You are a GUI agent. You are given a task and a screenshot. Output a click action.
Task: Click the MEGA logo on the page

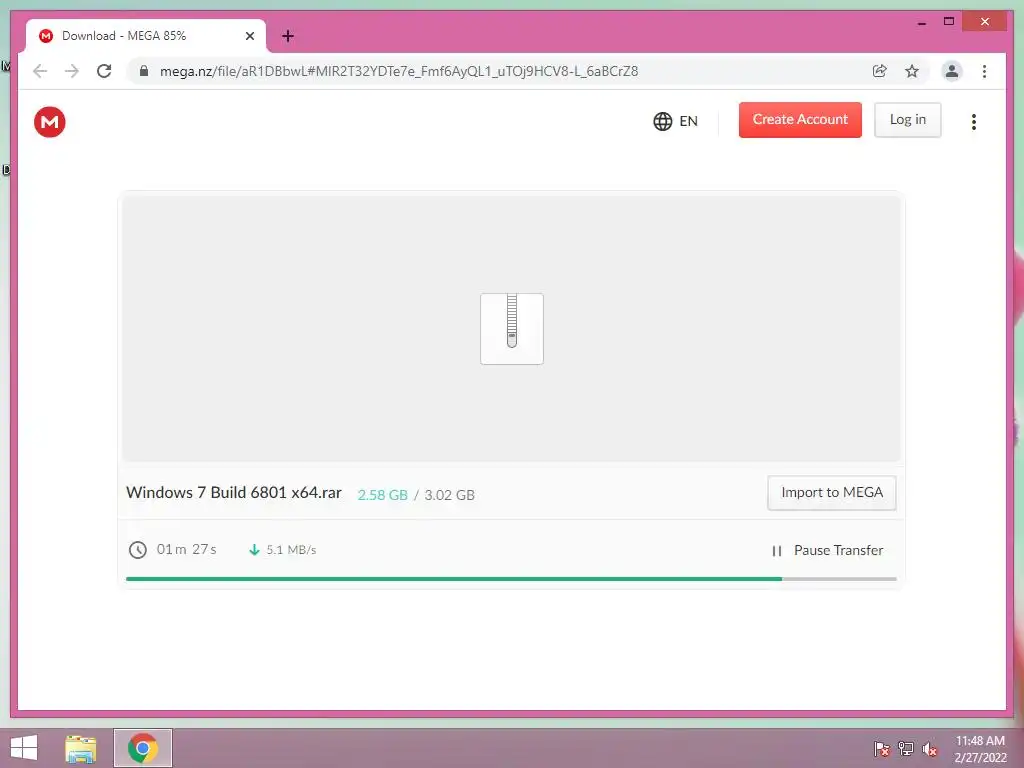click(50, 122)
